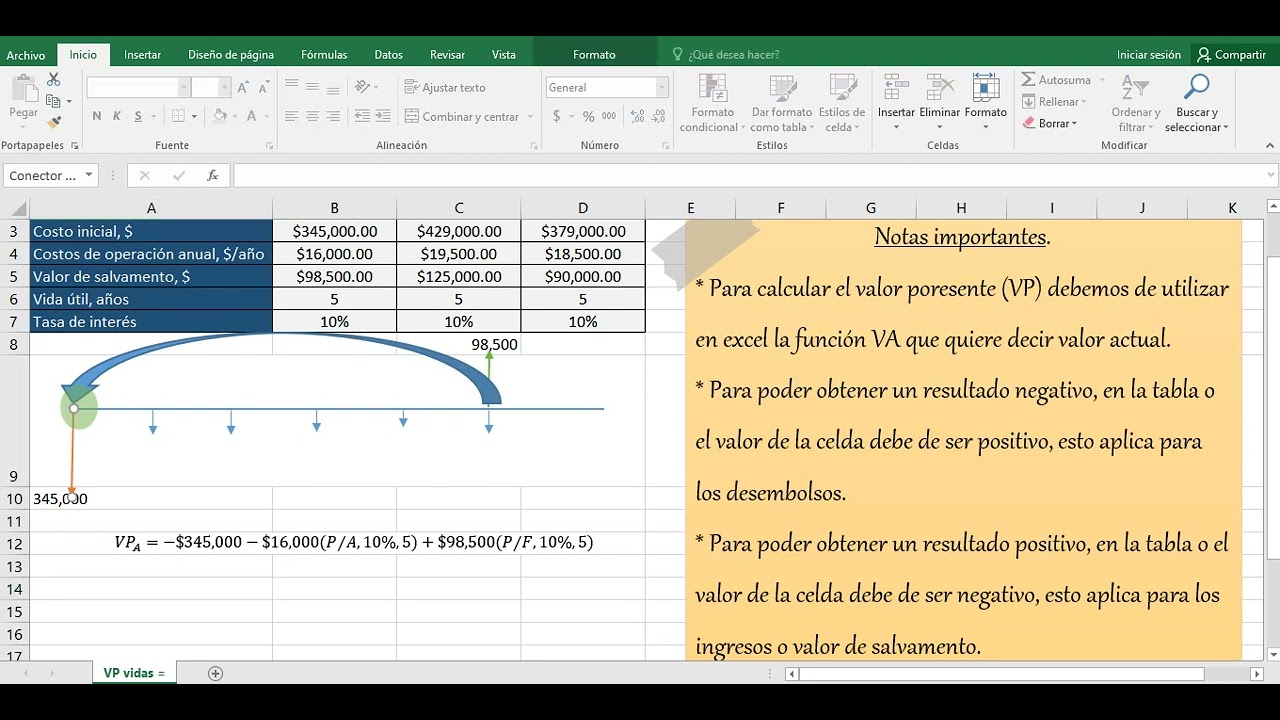Open Estilos de celda gallery
Screen dimensions: 1280x720
click(x=842, y=103)
